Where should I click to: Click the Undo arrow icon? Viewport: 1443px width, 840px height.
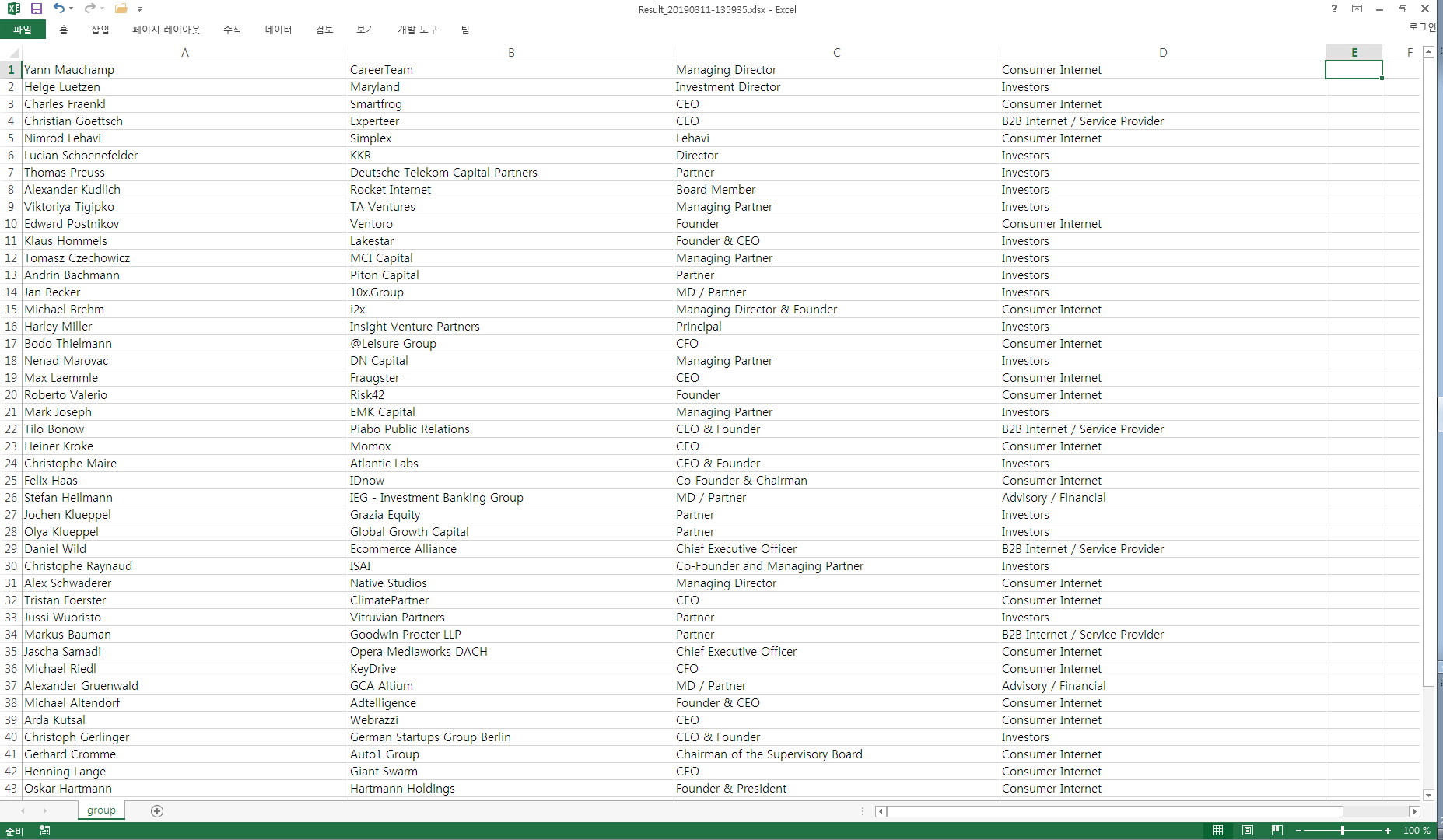coord(58,9)
